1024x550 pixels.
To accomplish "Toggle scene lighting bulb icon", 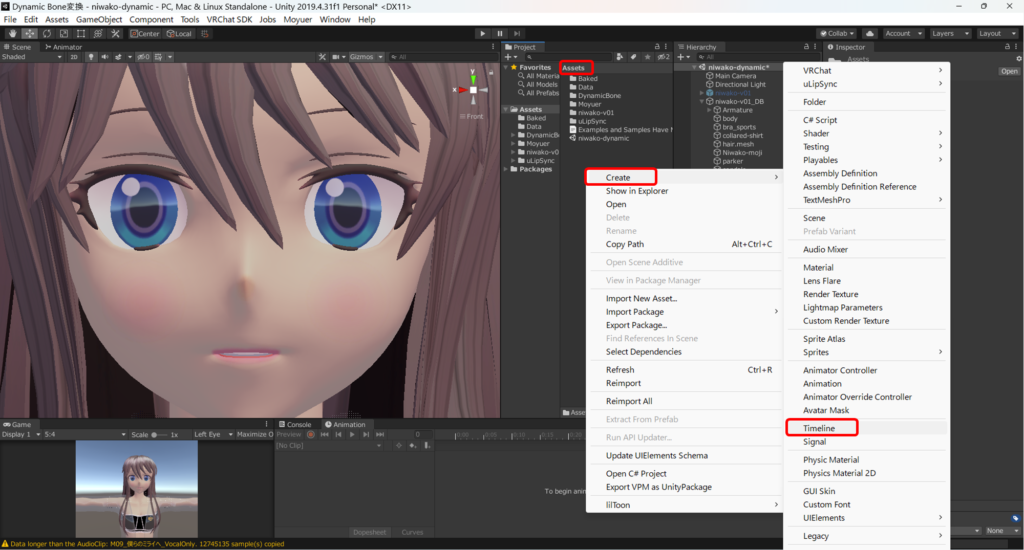I will pos(91,57).
